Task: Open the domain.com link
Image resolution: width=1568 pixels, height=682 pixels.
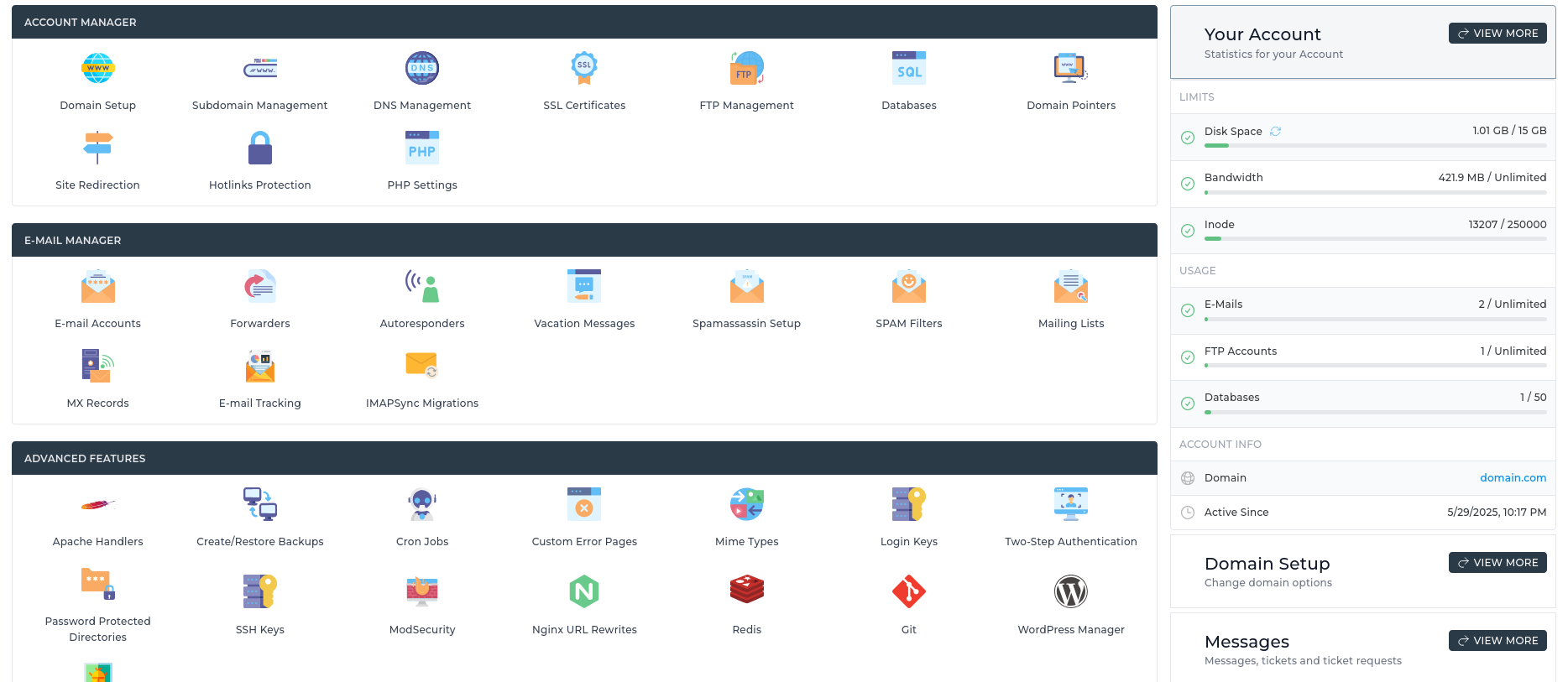Action: tap(1513, 478)
